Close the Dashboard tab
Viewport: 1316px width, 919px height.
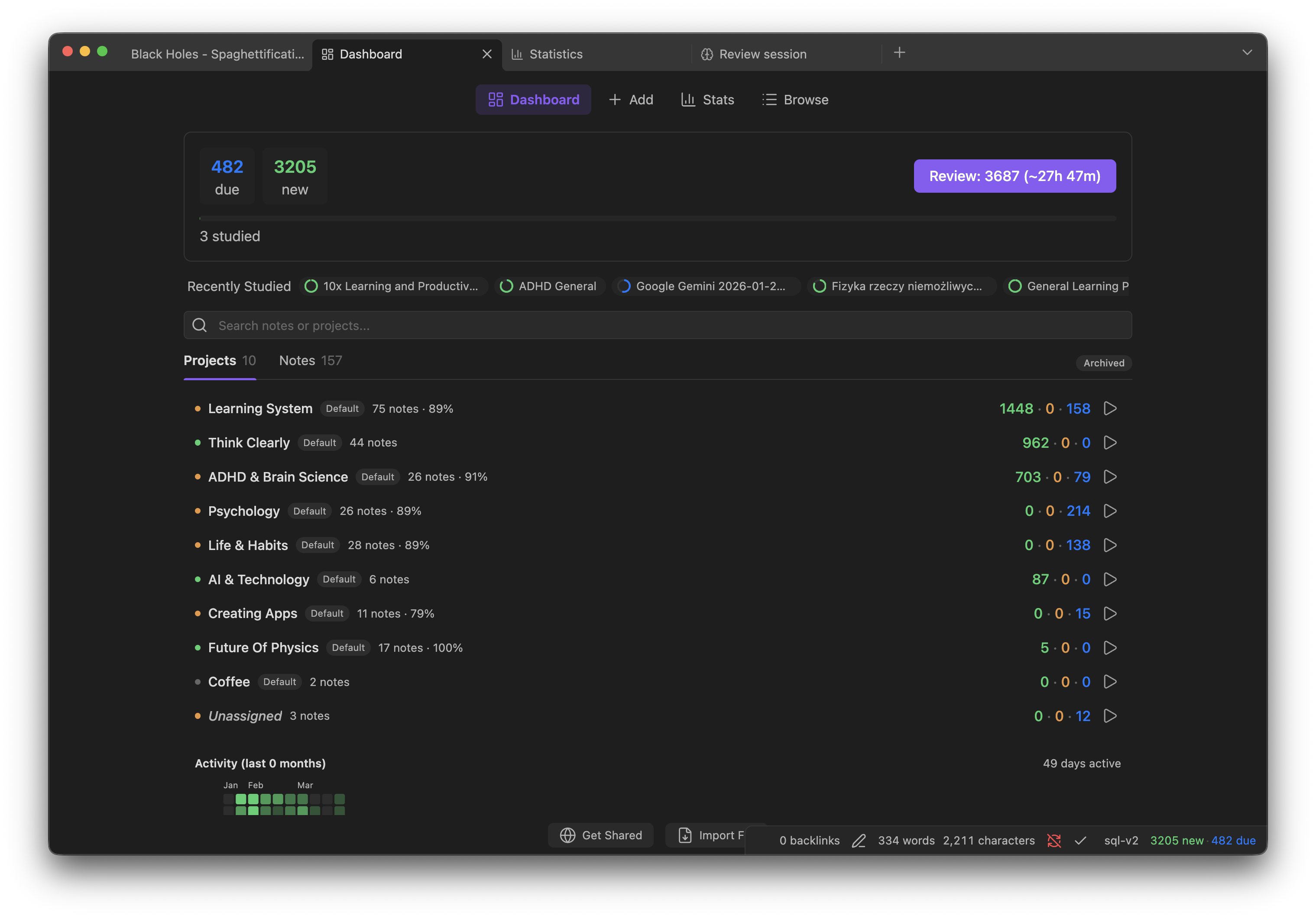486,54
